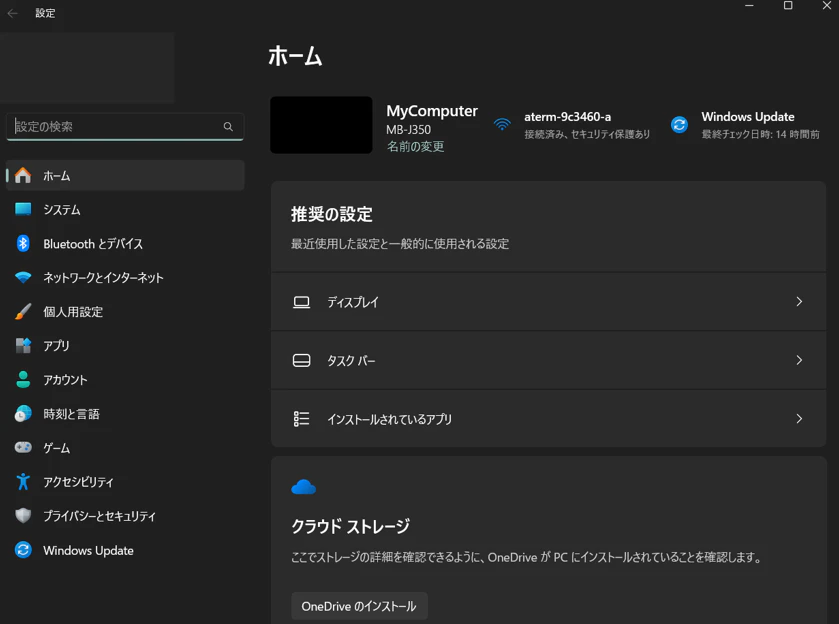The width and height of the screenshot is (839, 624).
Task: Open アカウント settings
Action: click(x=125, y=379)
